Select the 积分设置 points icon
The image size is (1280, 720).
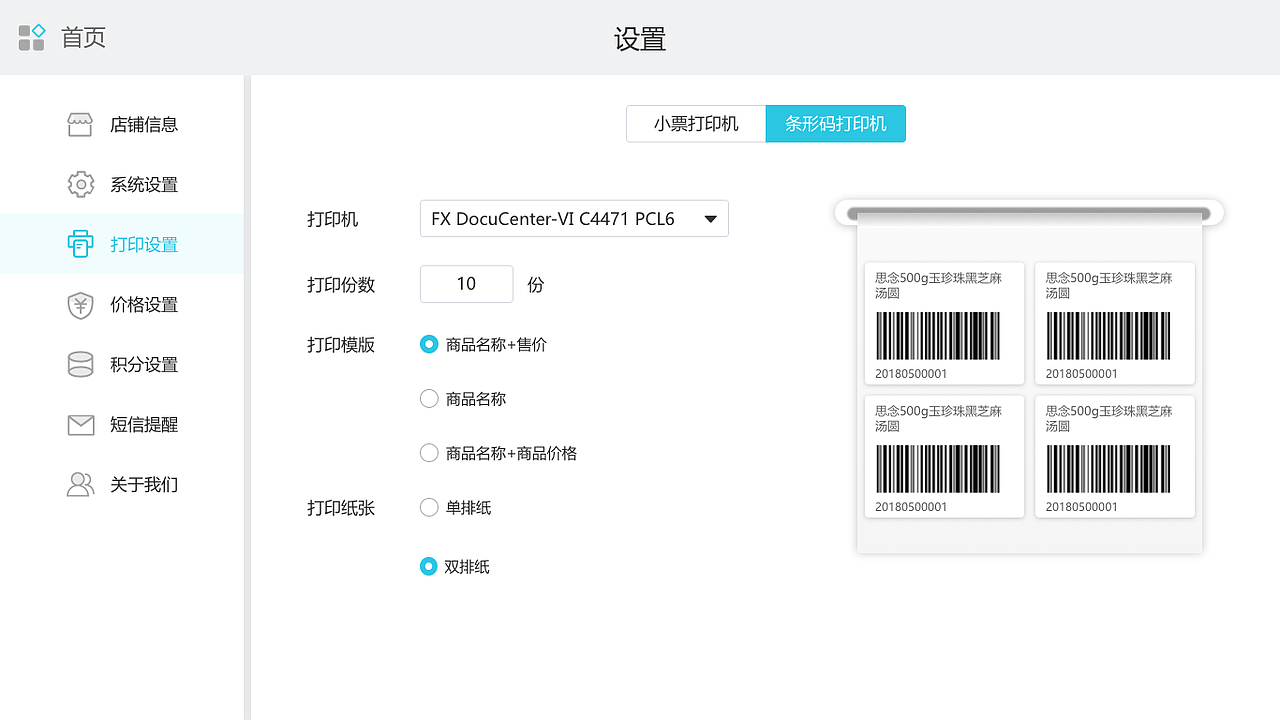click(80, 364)
